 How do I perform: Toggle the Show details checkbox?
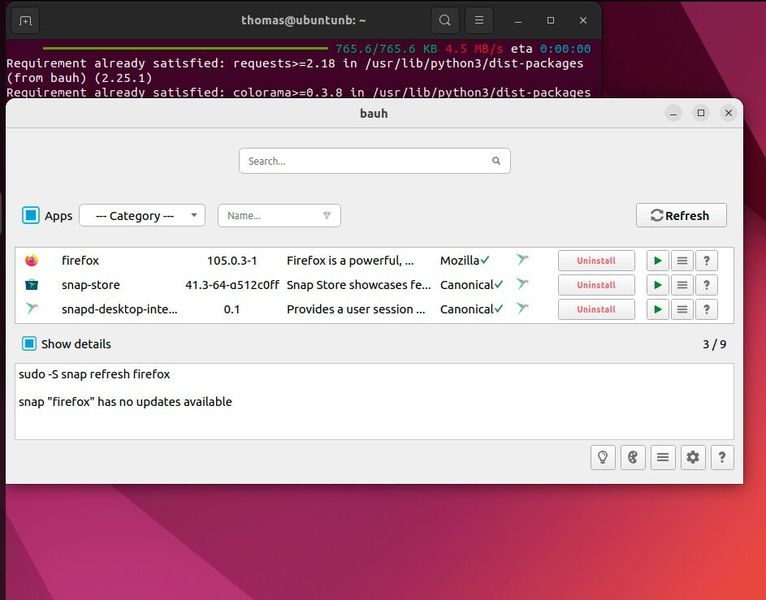point(29,344)
